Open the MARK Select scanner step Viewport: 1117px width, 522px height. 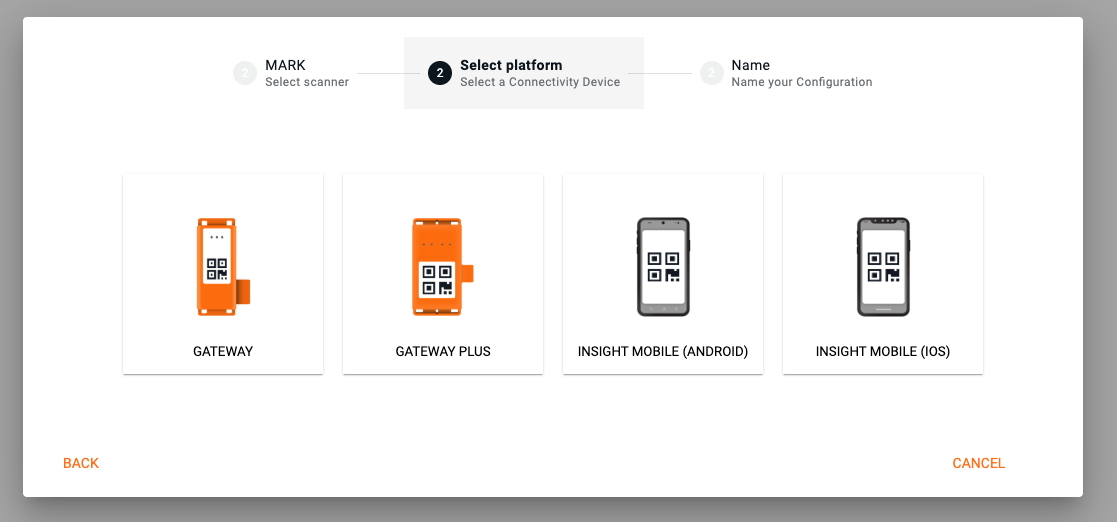(291, 73)
